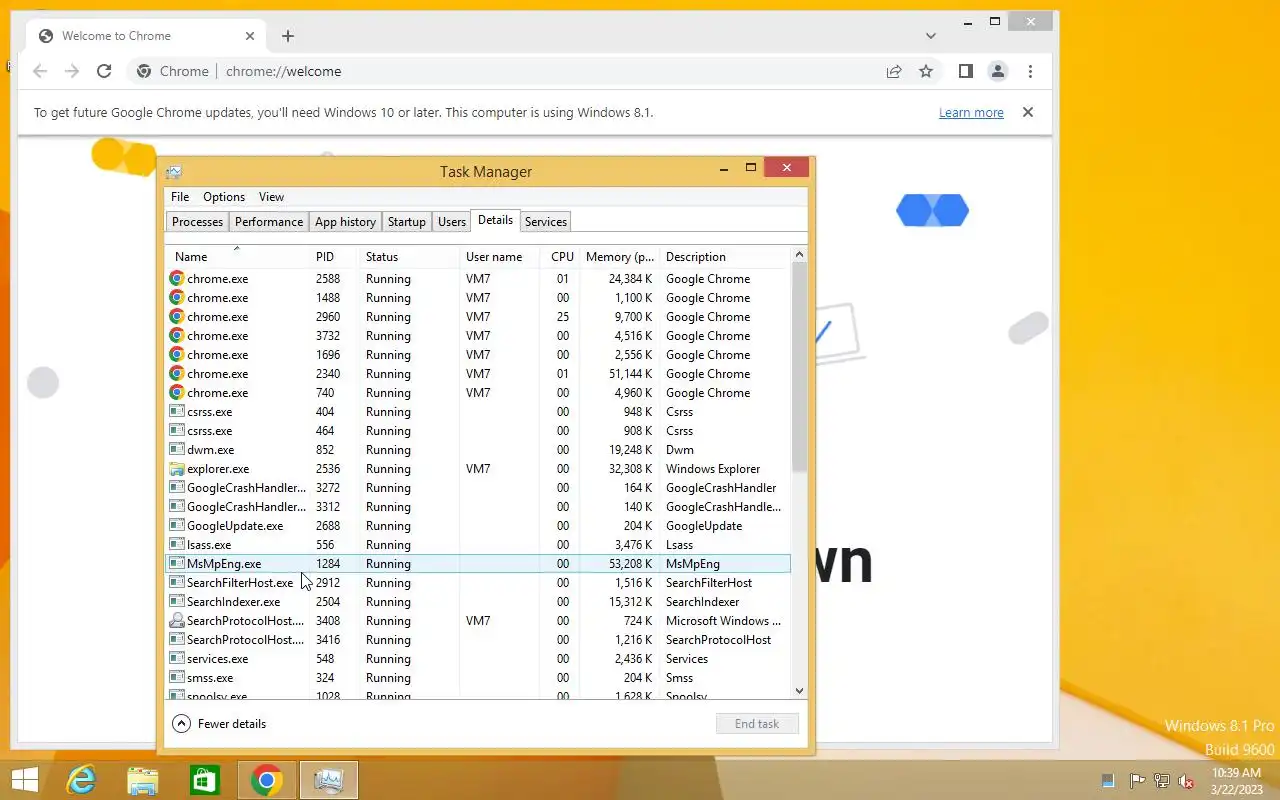Click the process list scroll down arrow
Image resolution: width=1280 pixels, height=800 pixels.
coord(799,690)
